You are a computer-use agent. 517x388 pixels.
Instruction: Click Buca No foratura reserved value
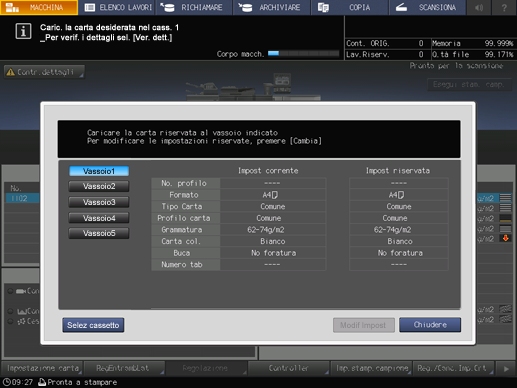pyautogui.click(x=399, y=253)
